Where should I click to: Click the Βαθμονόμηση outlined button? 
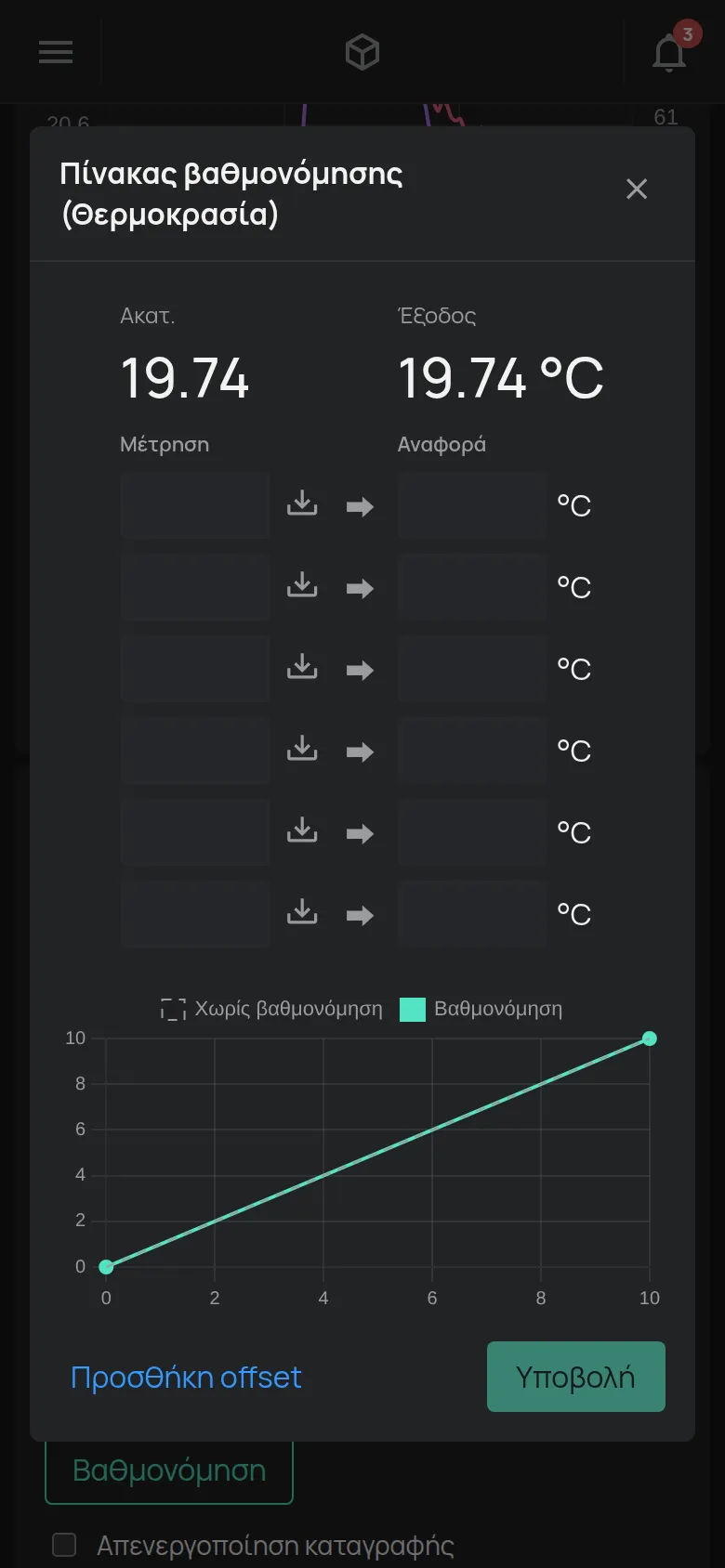tap(169, 1470)
